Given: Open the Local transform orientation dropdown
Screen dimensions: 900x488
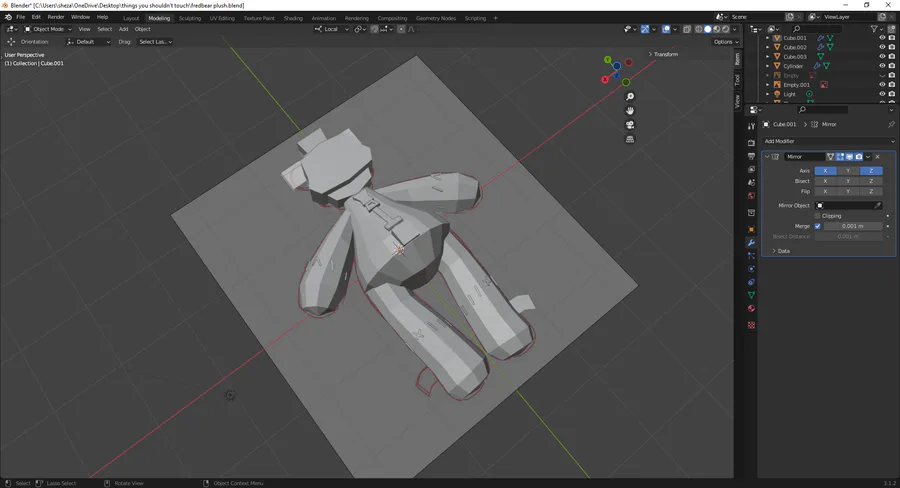Looking at the screenshot, I should click(332, 29).
